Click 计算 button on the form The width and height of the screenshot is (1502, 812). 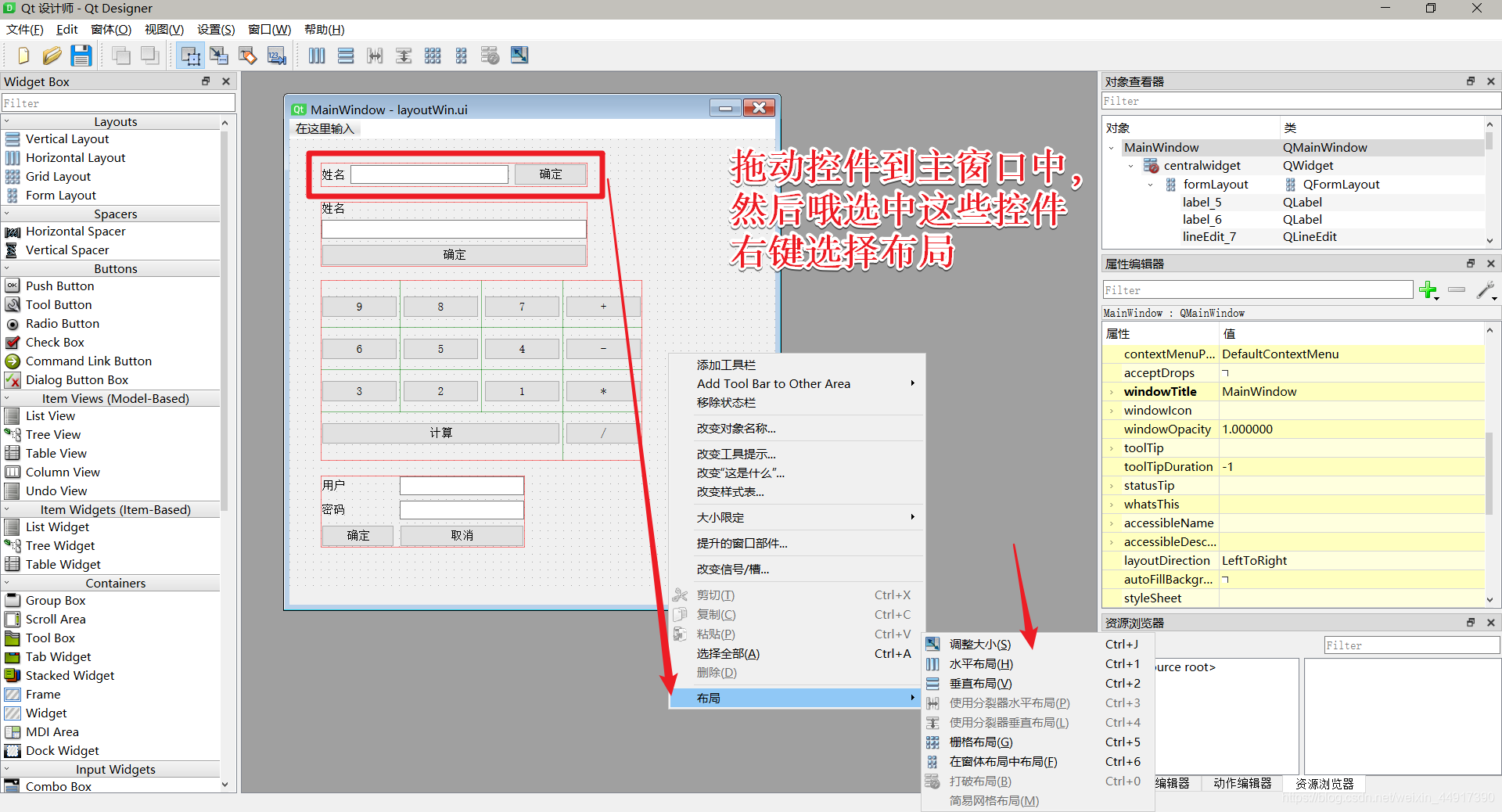441,433
